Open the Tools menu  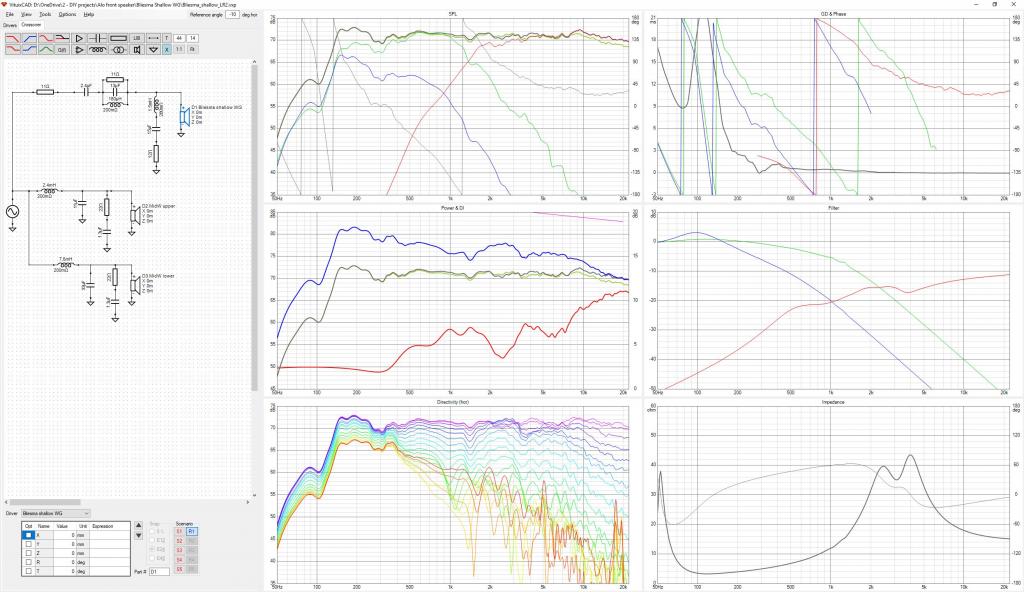click(x=45, y=14)
